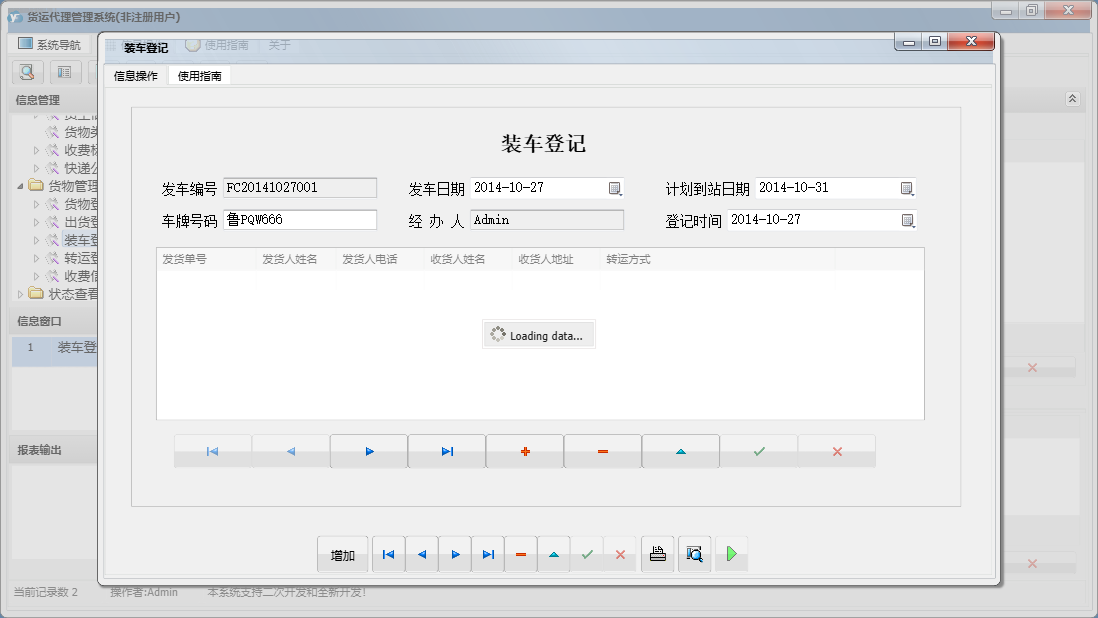Click the 车牌号码 input field
Image resolution: width=1098 pixels, height=618 pixels.
pos(300,220)
